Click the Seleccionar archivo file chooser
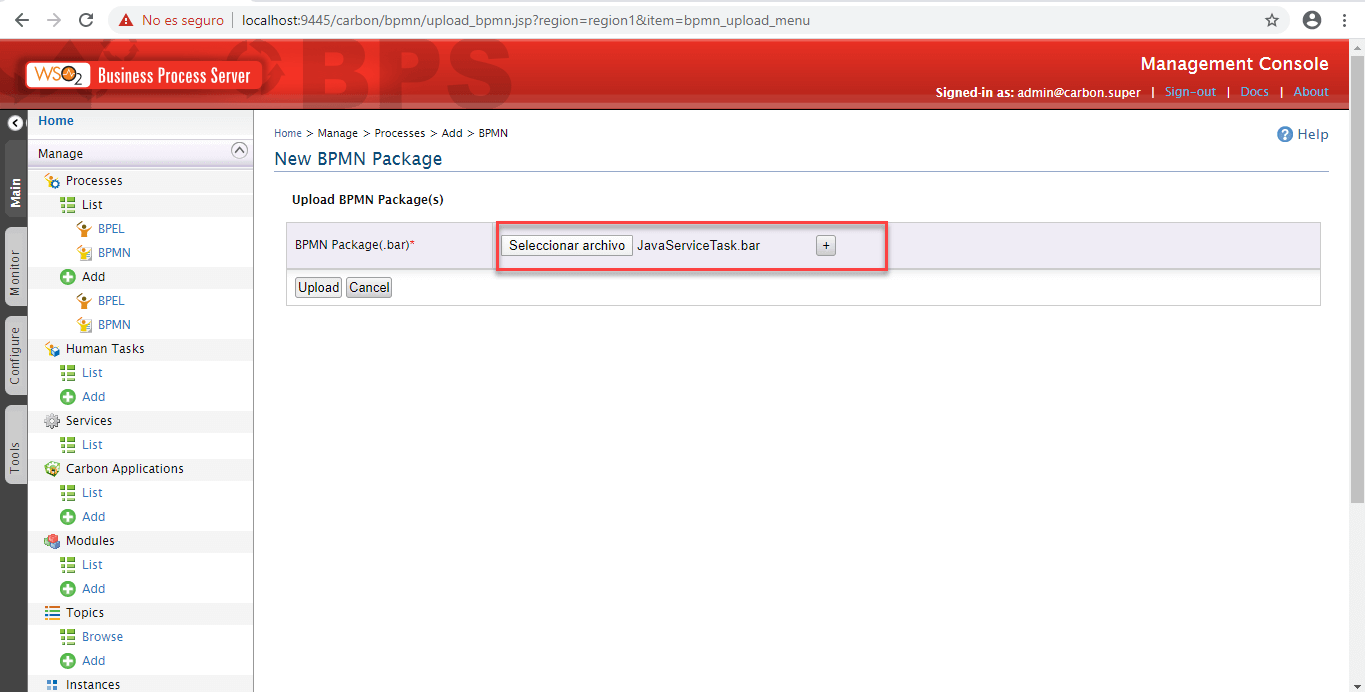The width and height of the screenshot is (1365, 692). click(x=566, y=245)
